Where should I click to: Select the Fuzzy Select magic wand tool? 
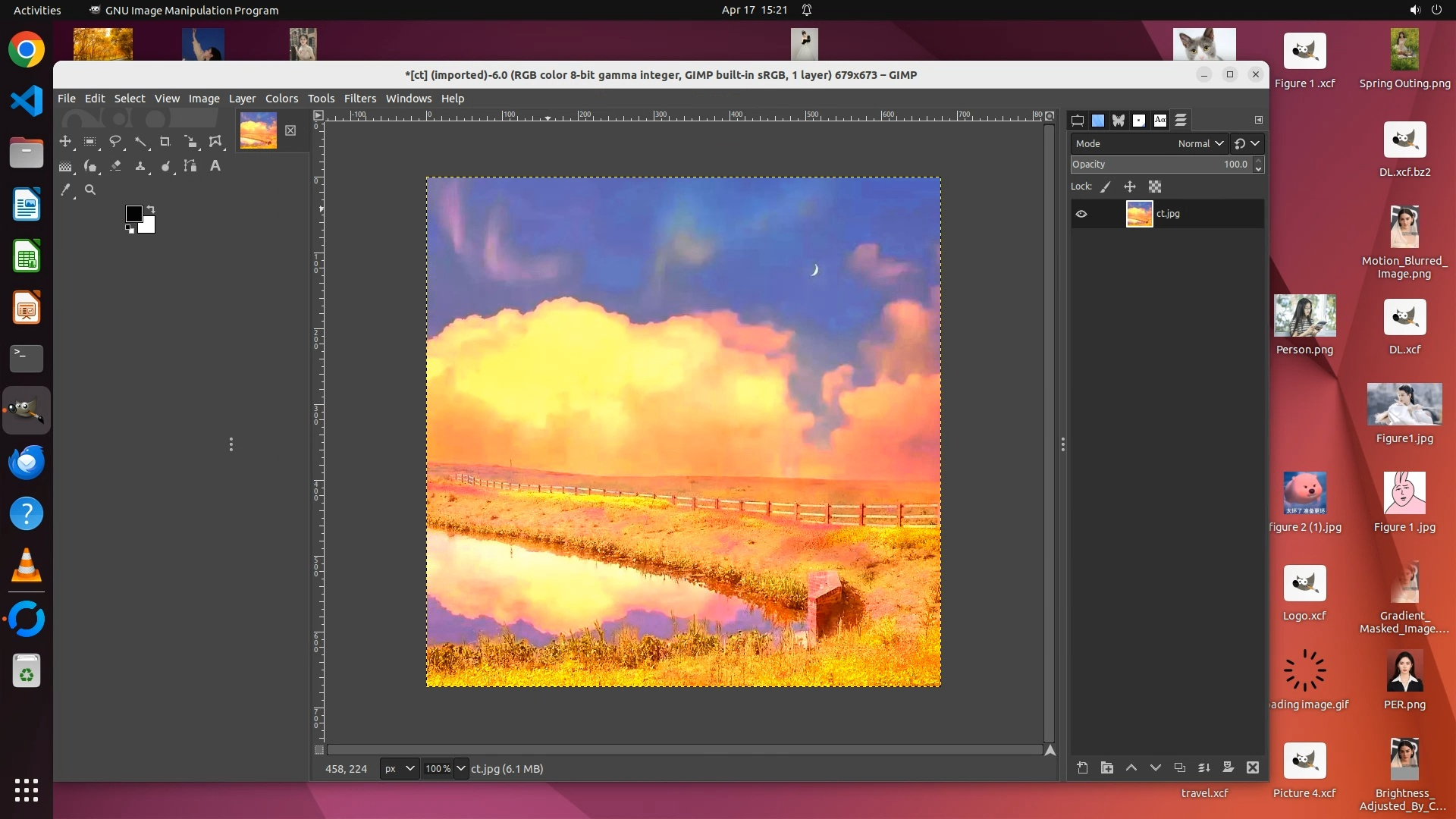[x=140, y=142]
